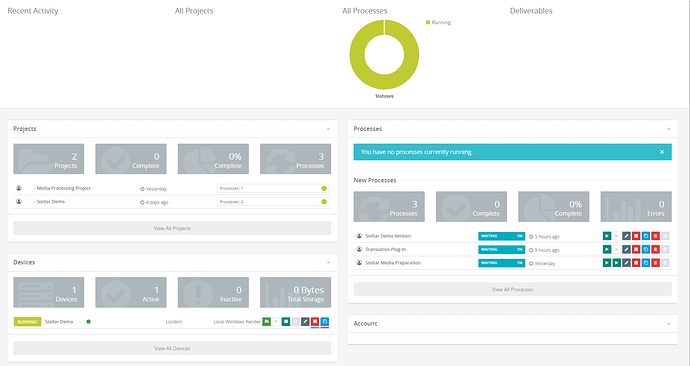Click View All Devices button

[172, 348]
